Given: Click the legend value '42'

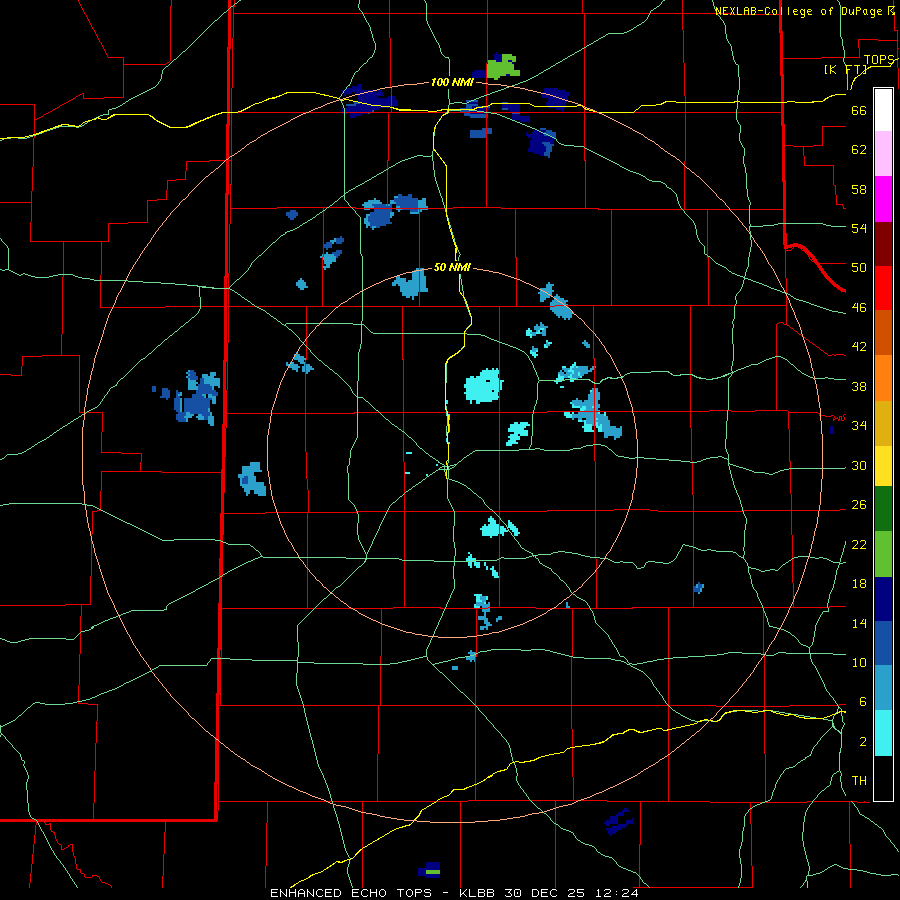Looking at the screenshot, I should click(x=859, y=347).
